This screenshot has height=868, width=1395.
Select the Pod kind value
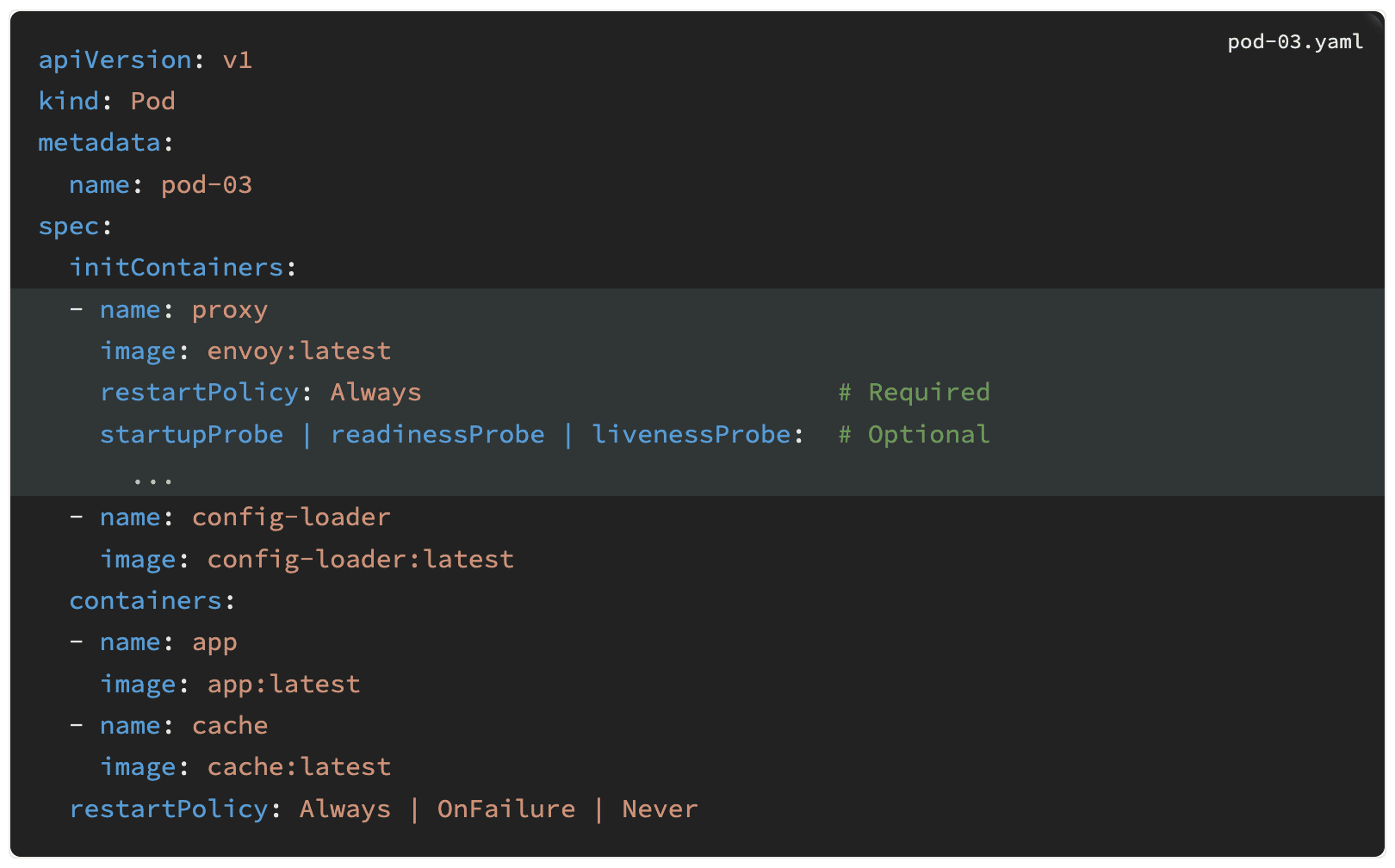pos(152,102)
